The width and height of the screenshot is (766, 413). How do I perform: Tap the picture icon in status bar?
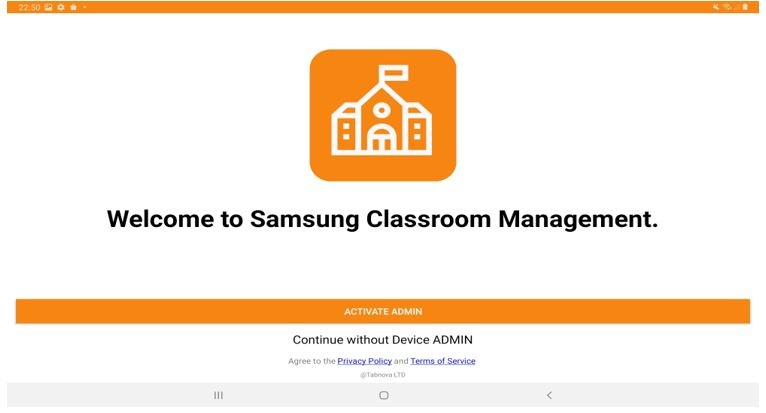coord(48,7)
